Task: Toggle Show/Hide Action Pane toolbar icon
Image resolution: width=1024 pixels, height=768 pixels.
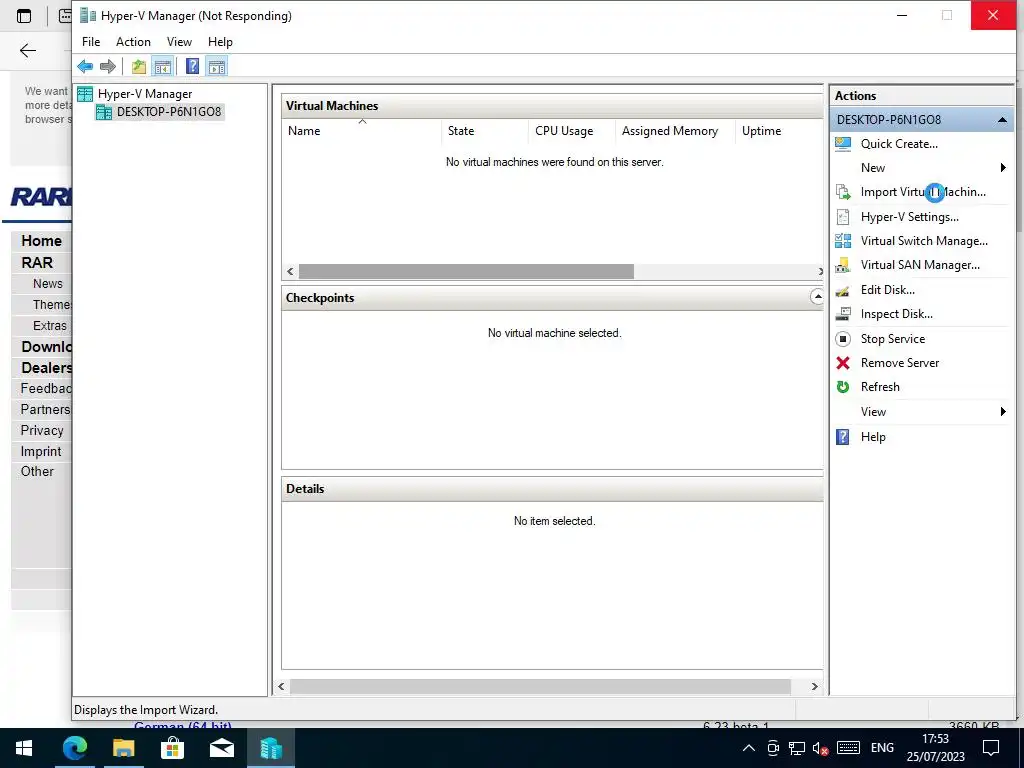Action: (x=217, y=66)
